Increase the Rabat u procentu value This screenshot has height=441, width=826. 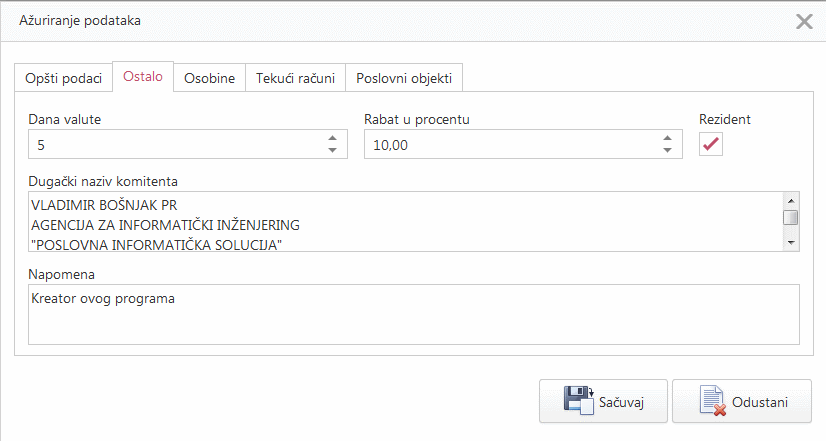(667, 139)
